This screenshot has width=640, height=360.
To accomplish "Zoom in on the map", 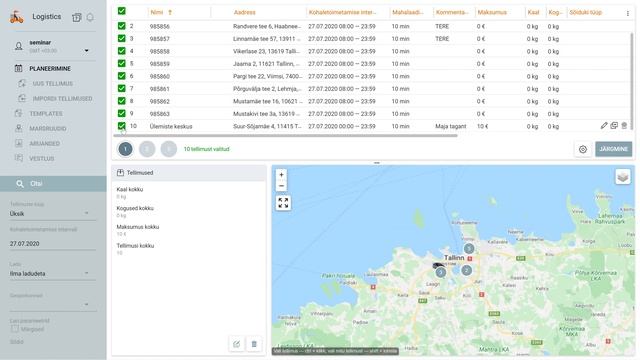I will point(281,175).
